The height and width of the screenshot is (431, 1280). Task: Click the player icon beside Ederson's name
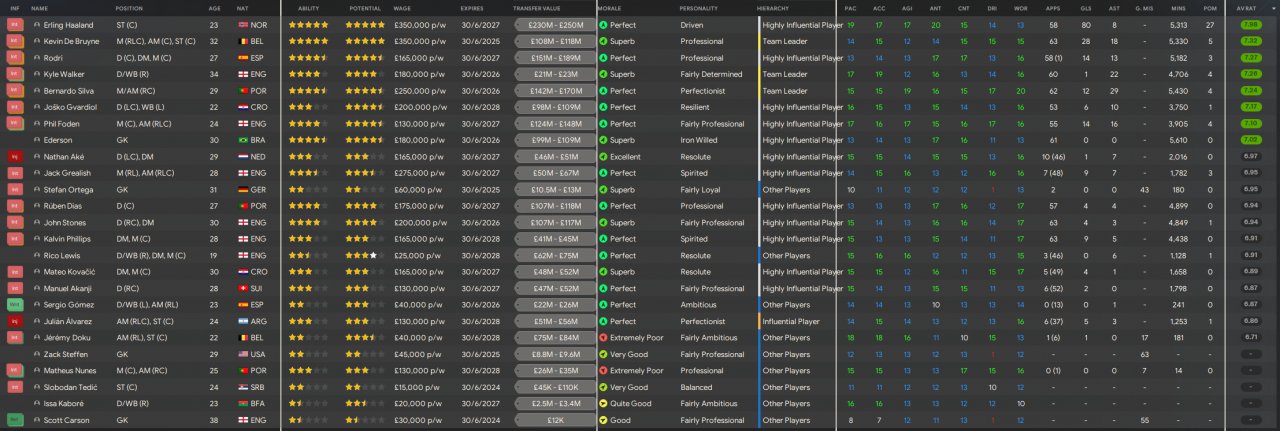[37, 141]
